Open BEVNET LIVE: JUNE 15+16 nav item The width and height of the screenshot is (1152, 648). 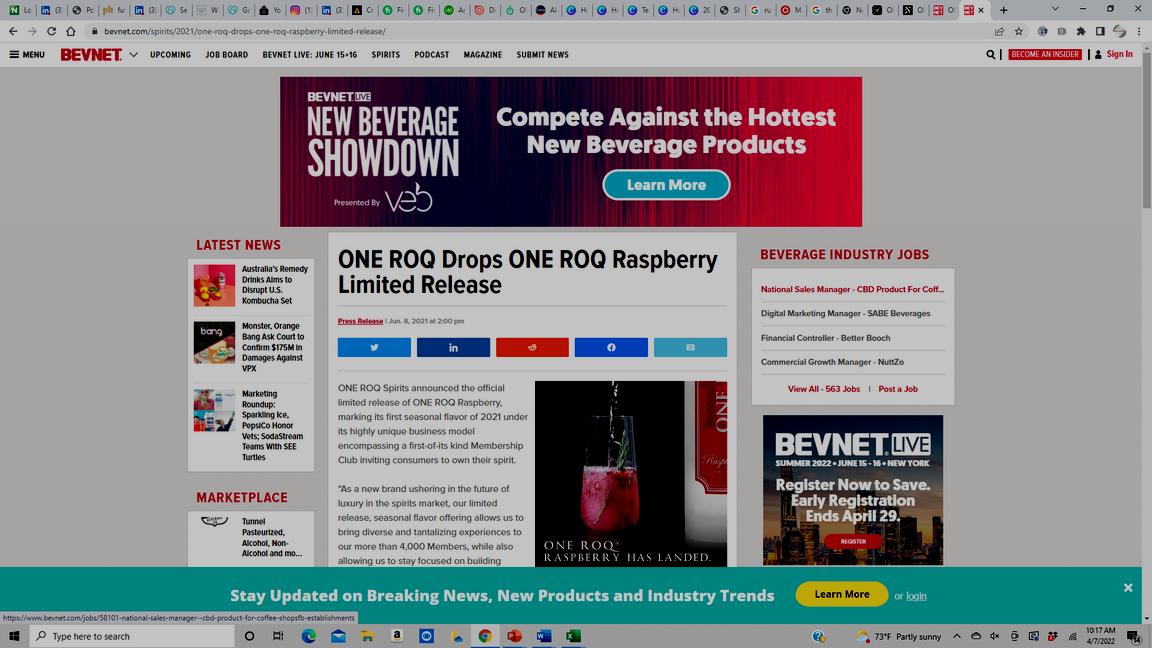click(309, 54)
